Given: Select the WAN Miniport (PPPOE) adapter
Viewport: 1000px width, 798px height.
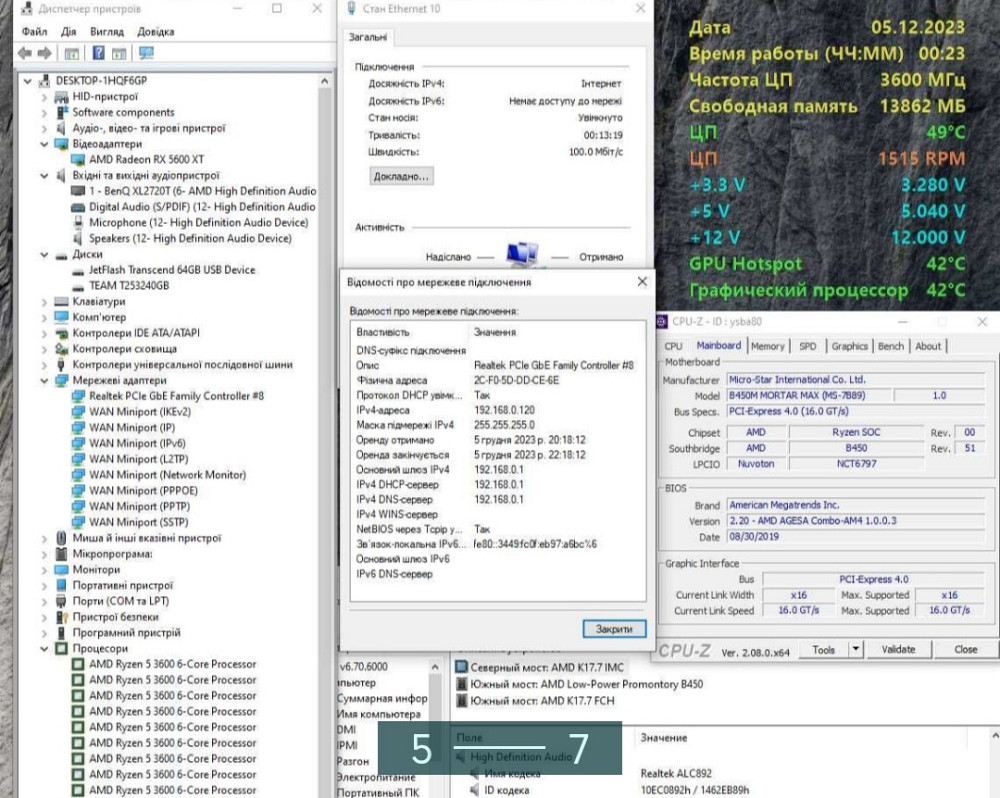Looking at the screenshot, I should [144, 490].
